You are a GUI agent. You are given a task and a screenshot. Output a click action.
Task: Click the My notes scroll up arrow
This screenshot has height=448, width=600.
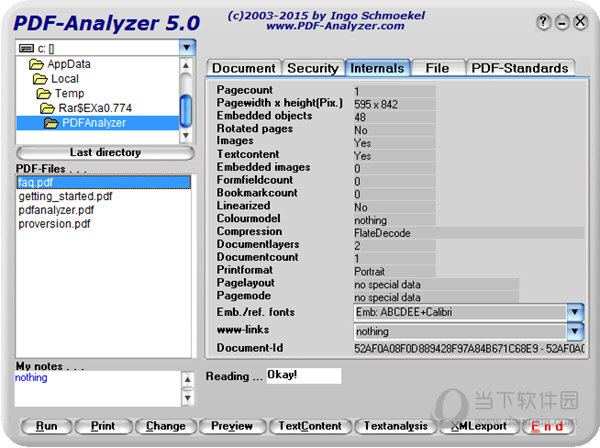pyautogui.click(x=188, y=379)
